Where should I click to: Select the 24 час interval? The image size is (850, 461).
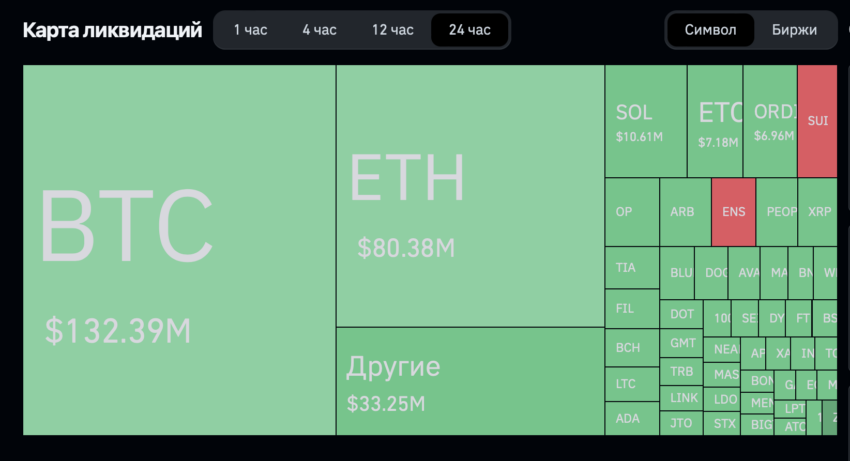469,30
